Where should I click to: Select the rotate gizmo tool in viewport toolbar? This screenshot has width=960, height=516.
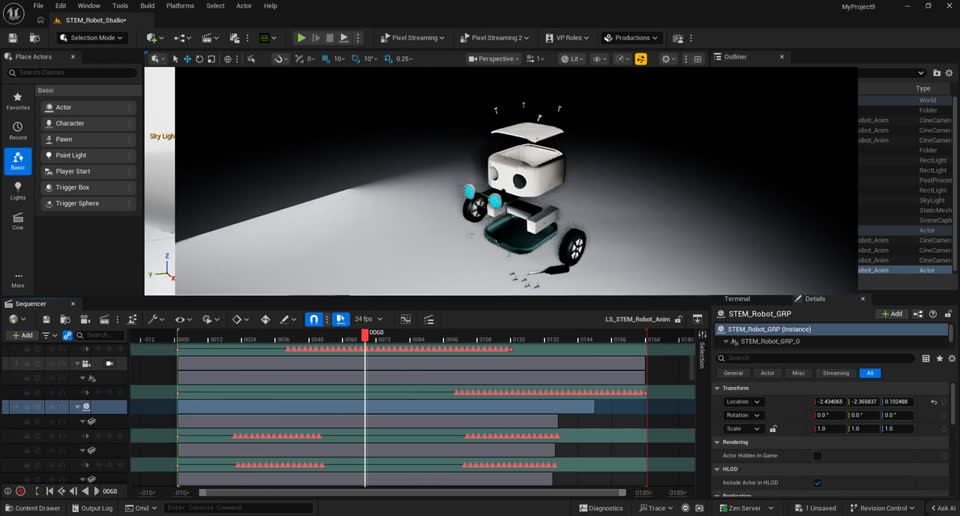(x=200, y=59)
